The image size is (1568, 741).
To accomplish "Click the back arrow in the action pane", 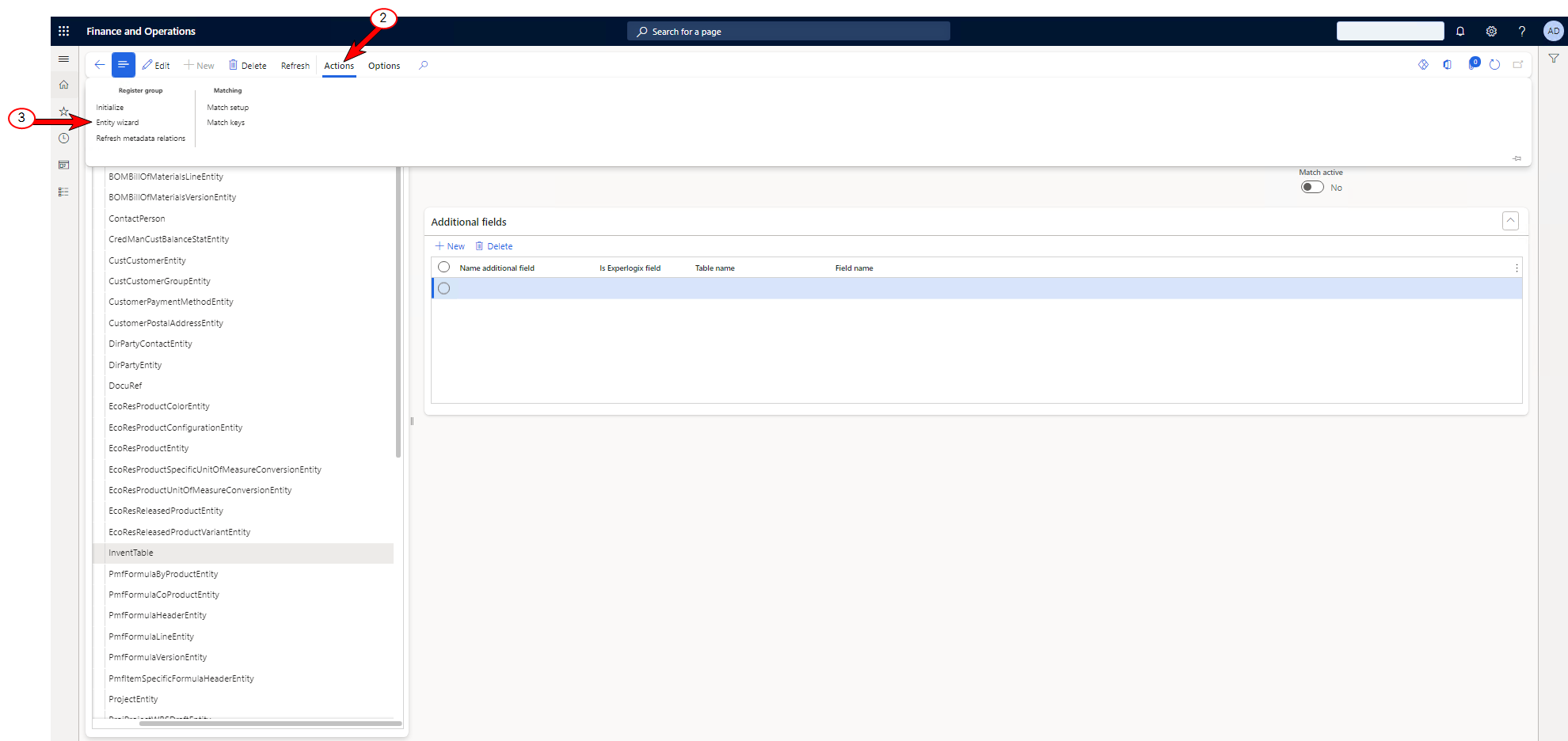I will tap(100, 65).
